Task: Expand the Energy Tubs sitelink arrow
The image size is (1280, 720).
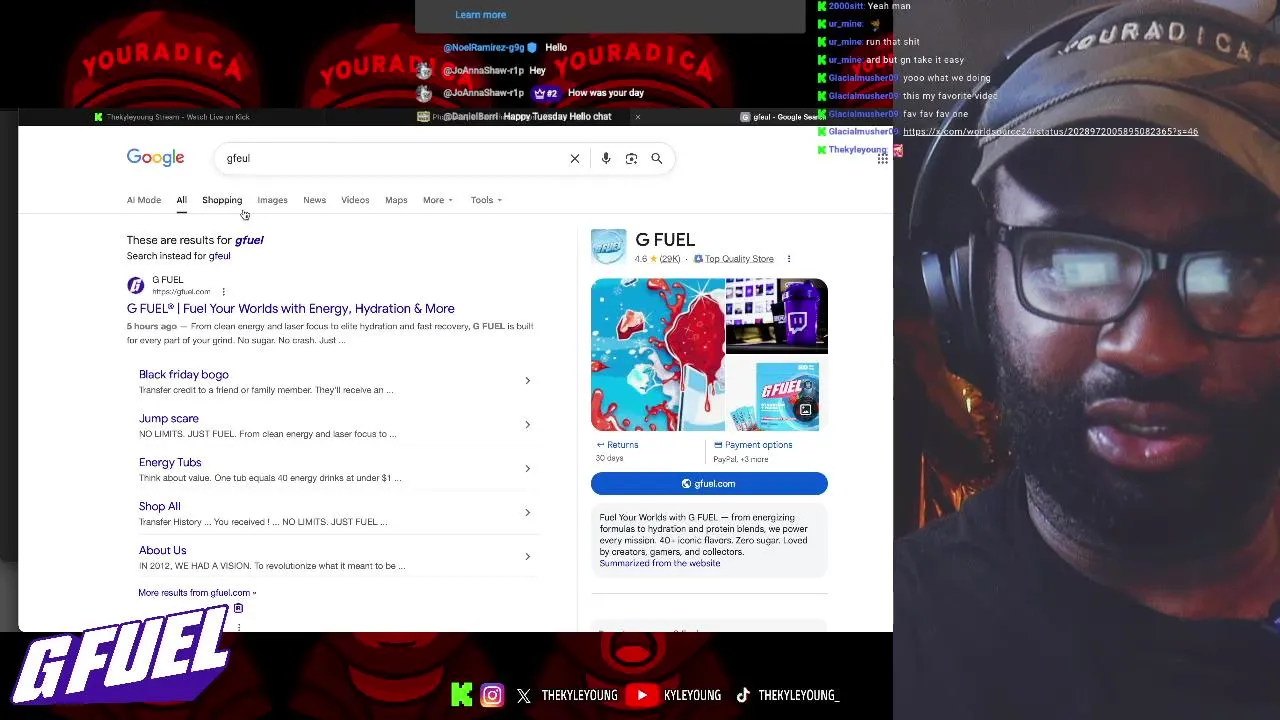Action: click(x=528, y=469)
